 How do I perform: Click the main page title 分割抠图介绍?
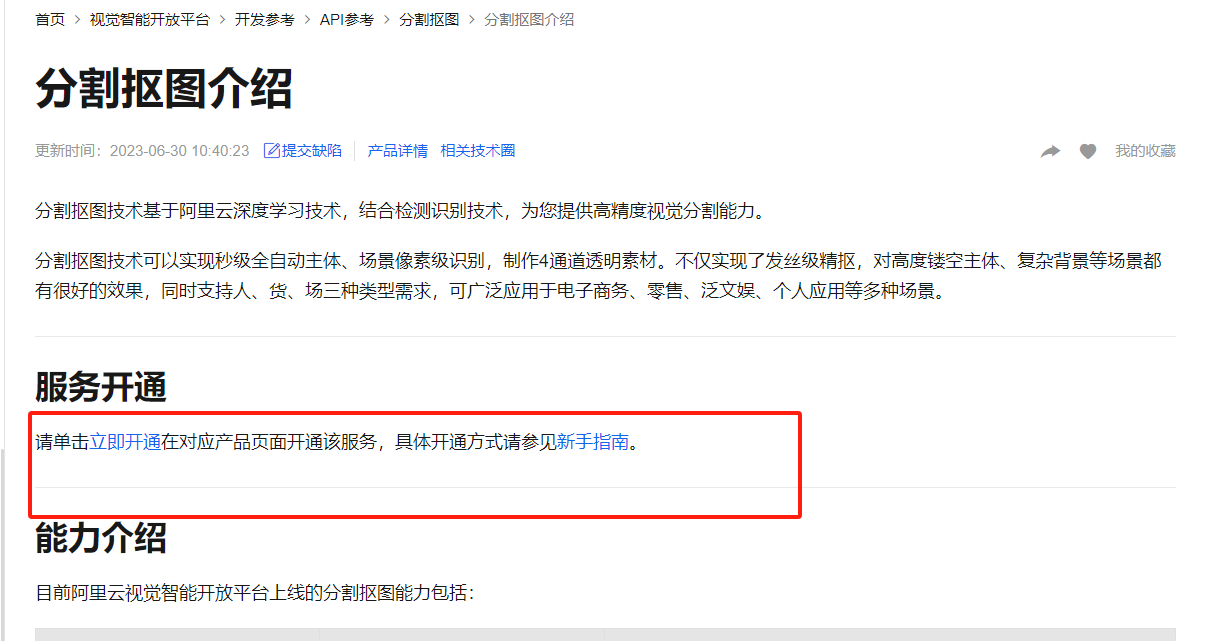164,89
